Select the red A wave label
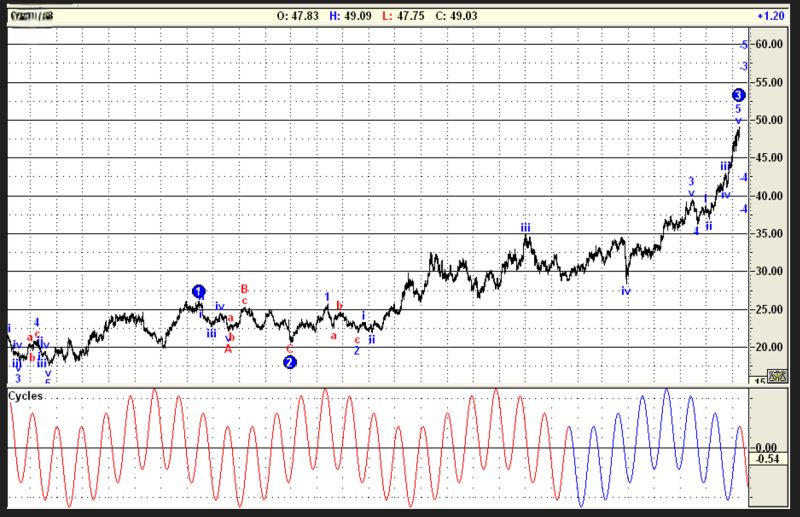Screen dimensions: 800x517 [228, 349]
